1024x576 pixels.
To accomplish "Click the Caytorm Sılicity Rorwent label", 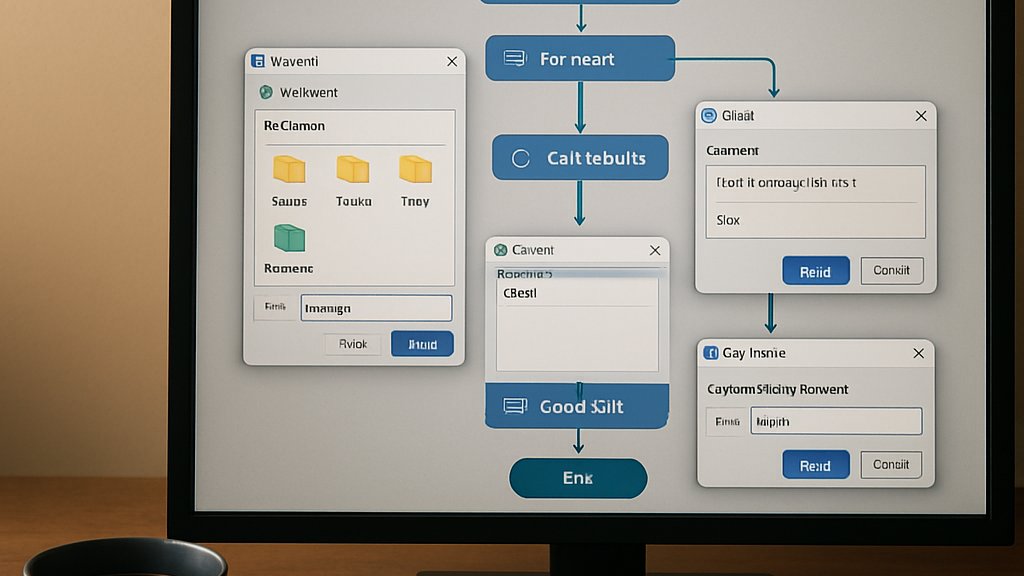I will coord(777,389).
